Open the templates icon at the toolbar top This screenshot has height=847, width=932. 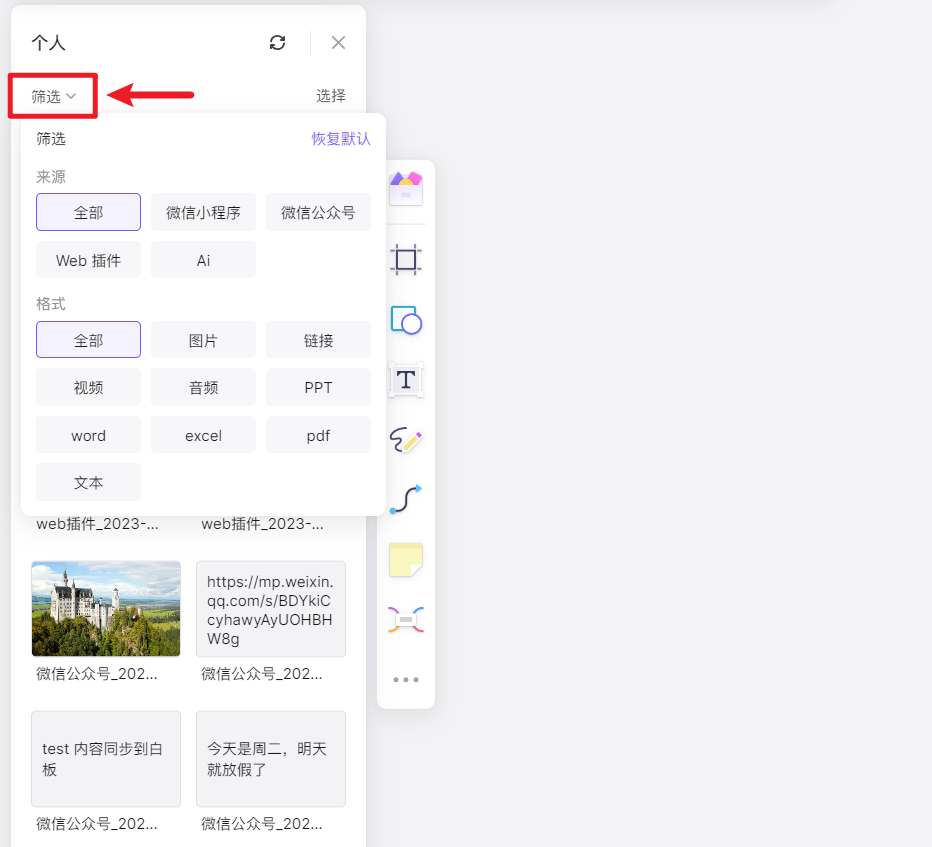pyautogui.click(x=406, y=188)
